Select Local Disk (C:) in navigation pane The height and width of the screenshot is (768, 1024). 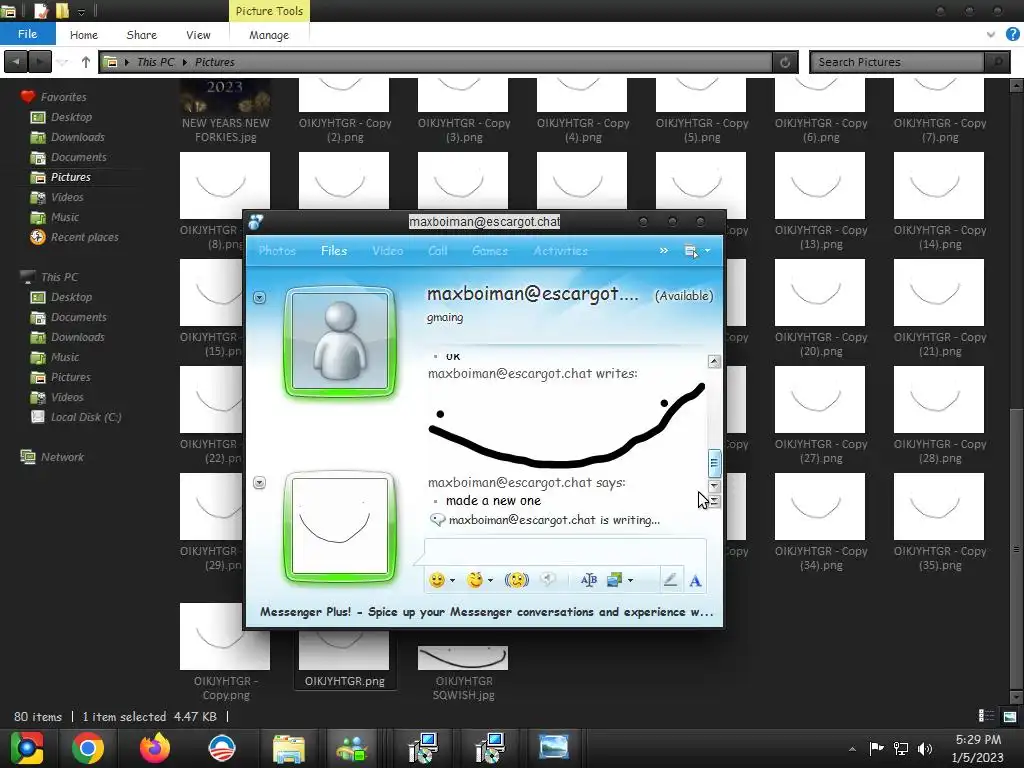tap(86, 417)
